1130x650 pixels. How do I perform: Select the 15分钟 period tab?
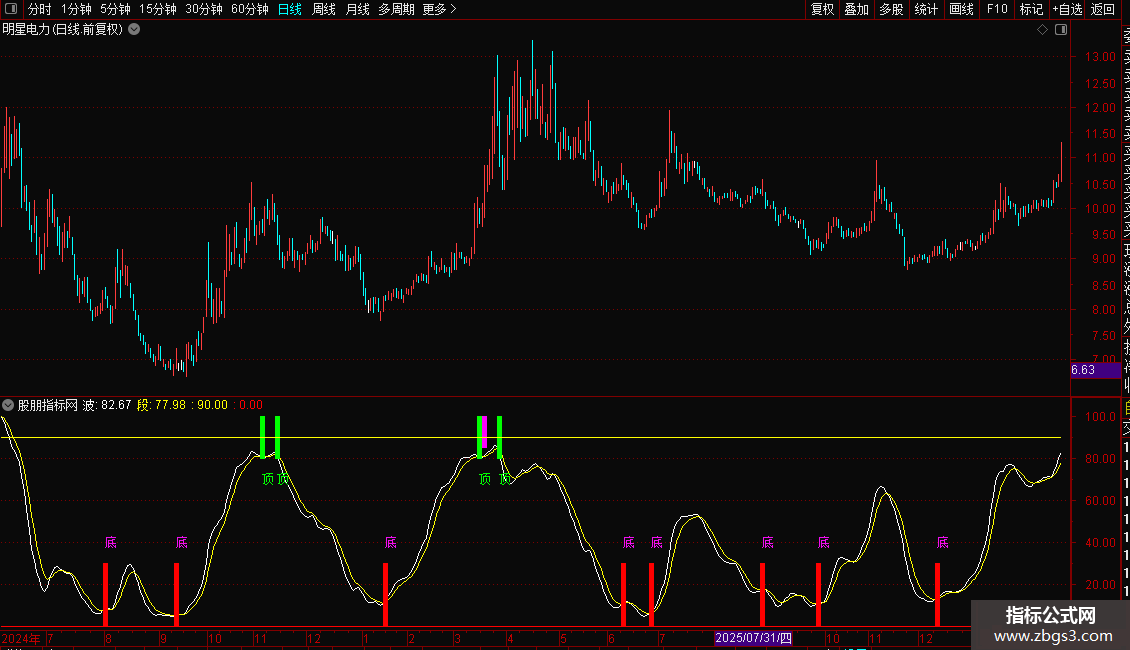coord(158,9)
